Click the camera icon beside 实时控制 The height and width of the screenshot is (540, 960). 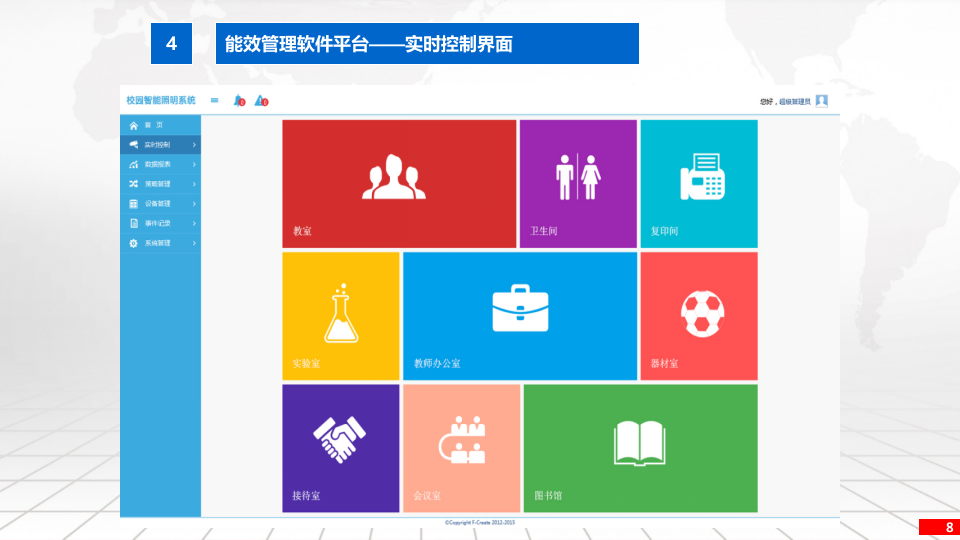click(x=133, y=144)
